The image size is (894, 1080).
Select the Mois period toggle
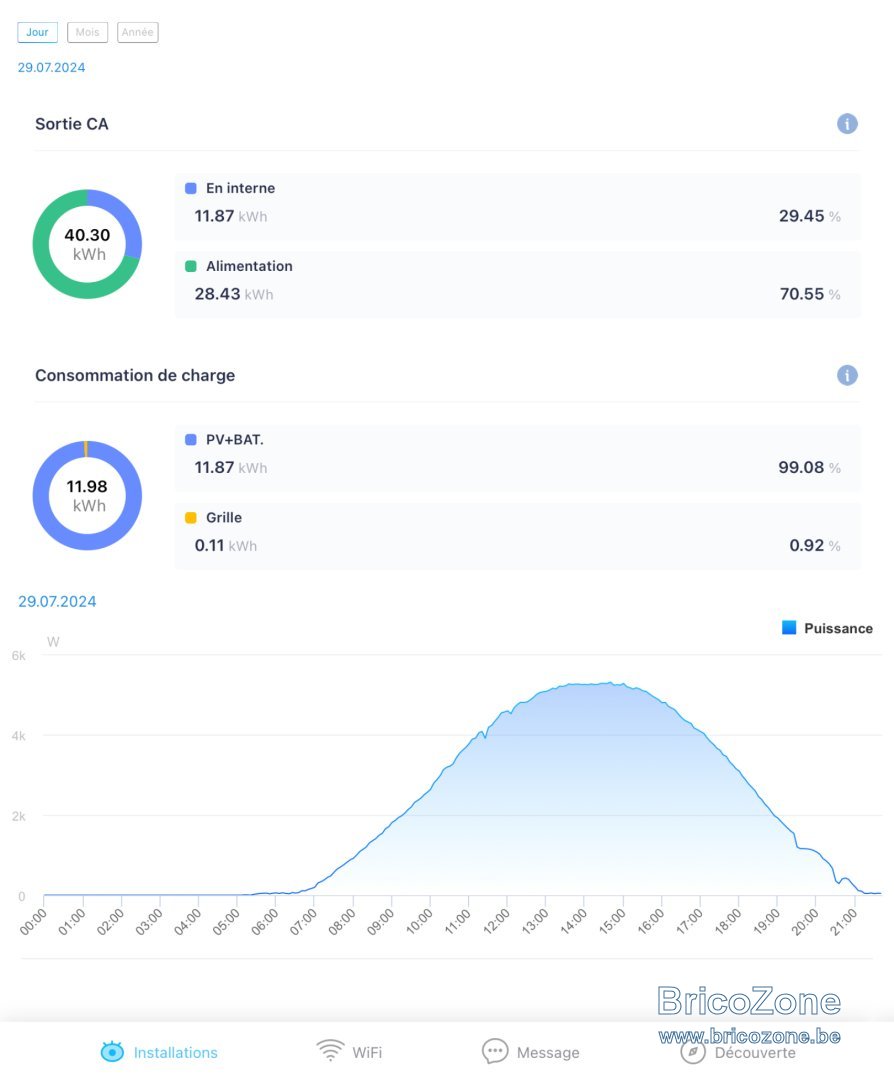tap(87, 32)
